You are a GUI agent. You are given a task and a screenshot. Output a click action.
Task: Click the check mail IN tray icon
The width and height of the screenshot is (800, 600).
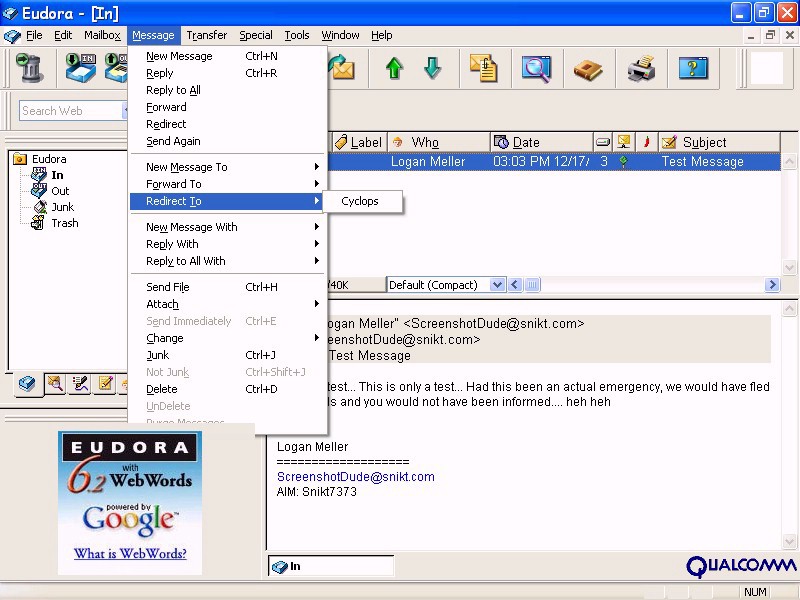pos(81,68)
